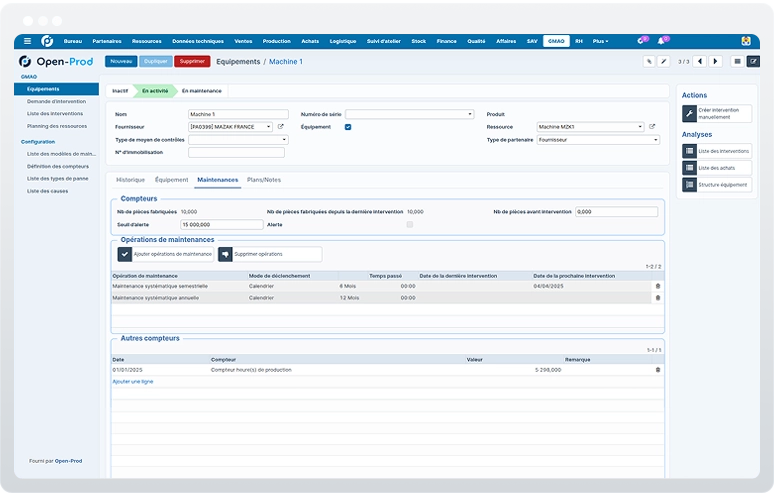Image resolution: width=774 pixels, height=493 pixels.
Task: Open the Plus menu in top bar
Action: click(600, 41)
